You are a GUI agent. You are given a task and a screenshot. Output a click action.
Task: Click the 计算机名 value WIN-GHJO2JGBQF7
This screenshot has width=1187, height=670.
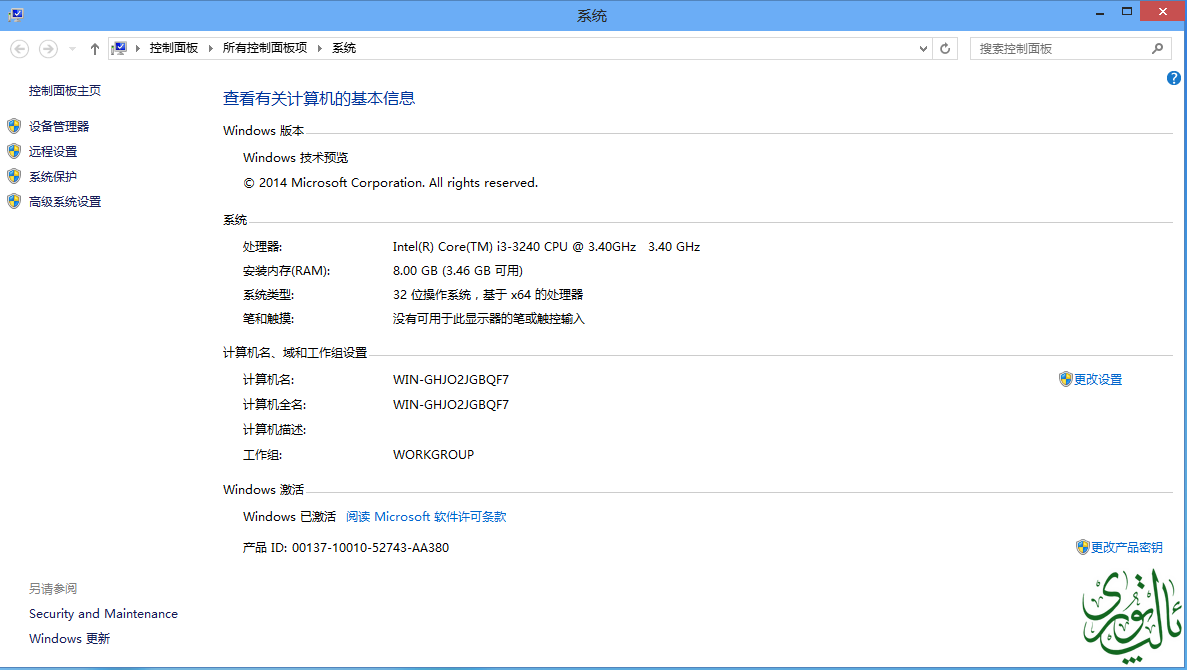click(450, 379)
